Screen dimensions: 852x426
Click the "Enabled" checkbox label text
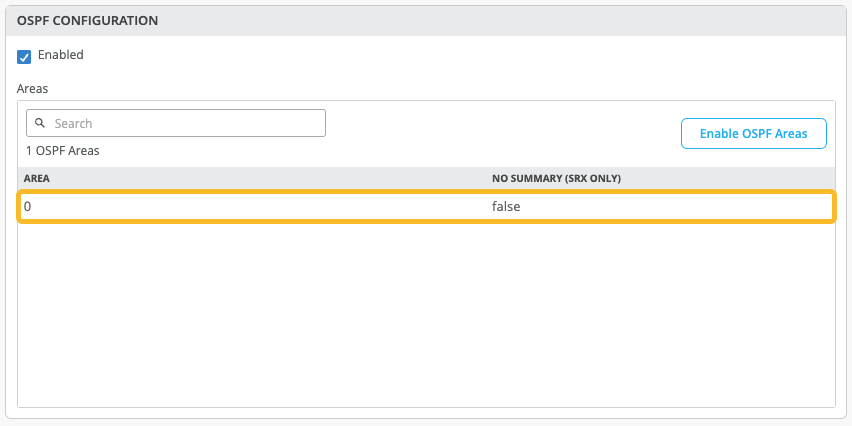tap(60, 55)
